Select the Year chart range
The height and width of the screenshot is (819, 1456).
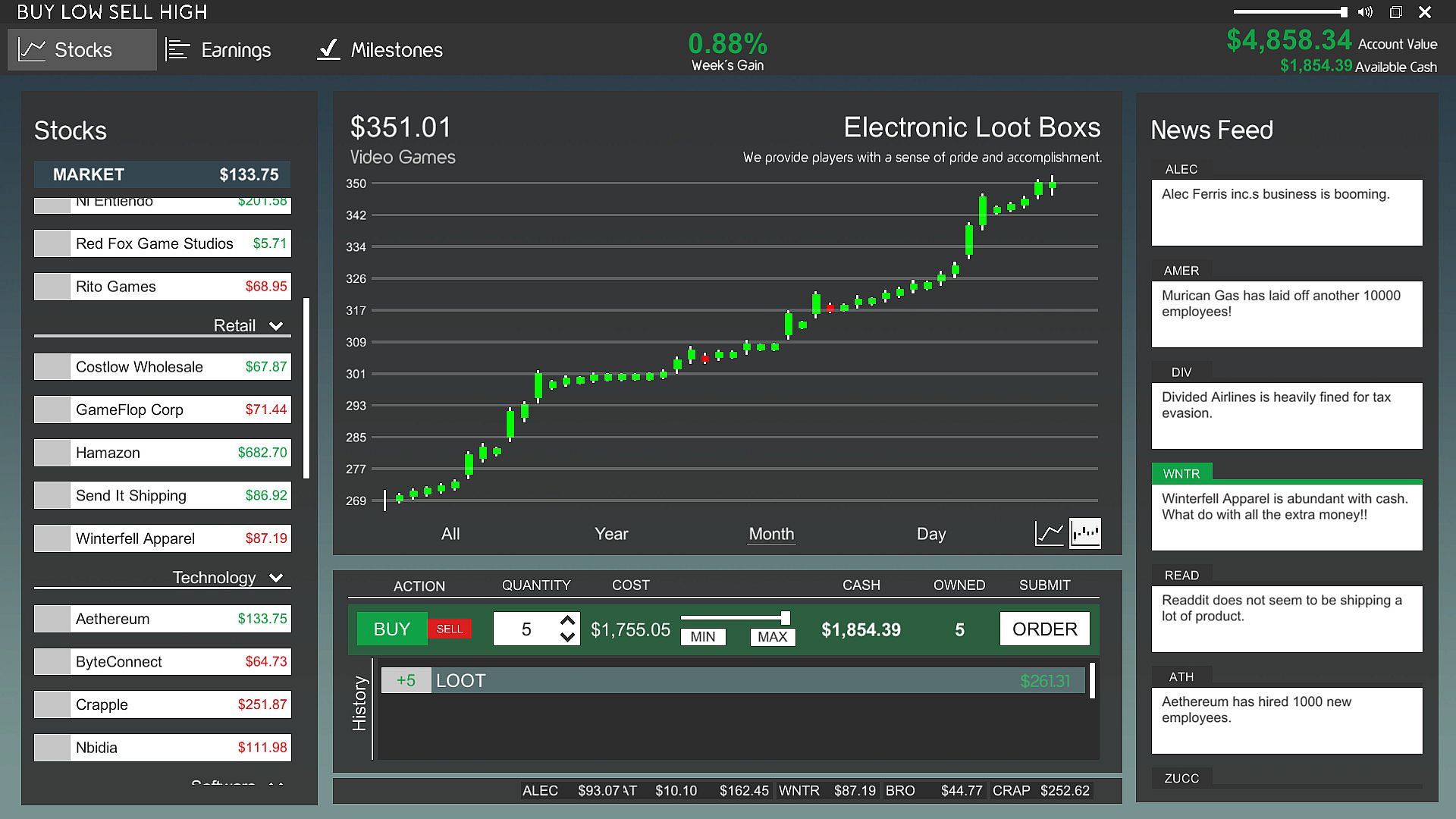pos(611,534)
